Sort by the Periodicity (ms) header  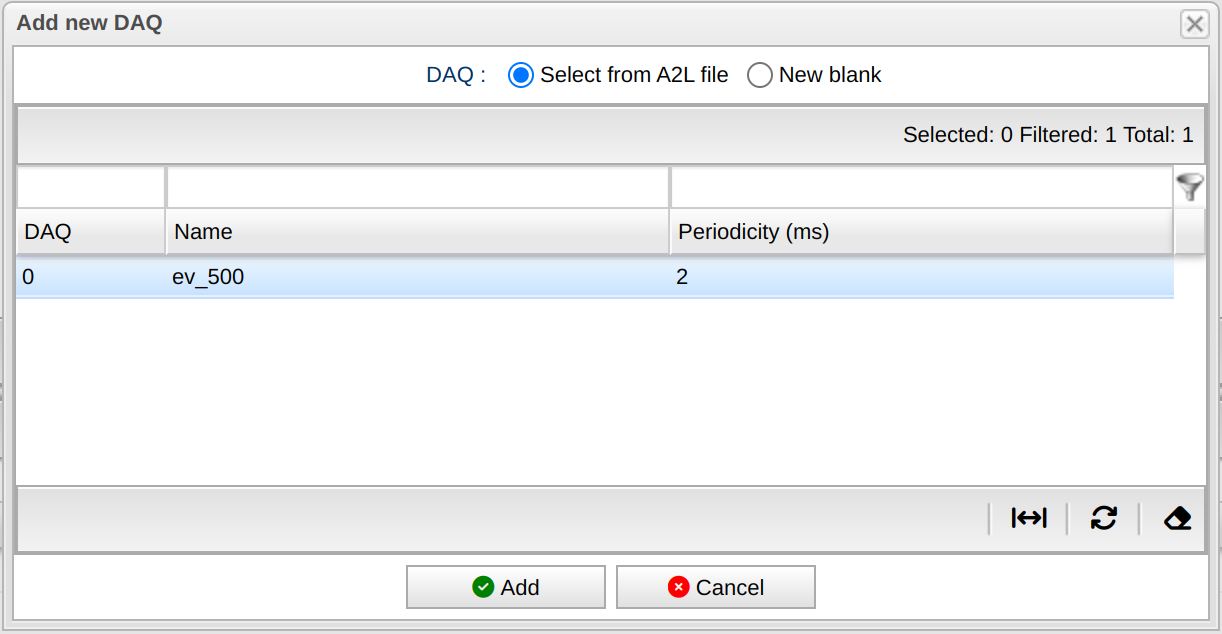(x=920, y=232)
